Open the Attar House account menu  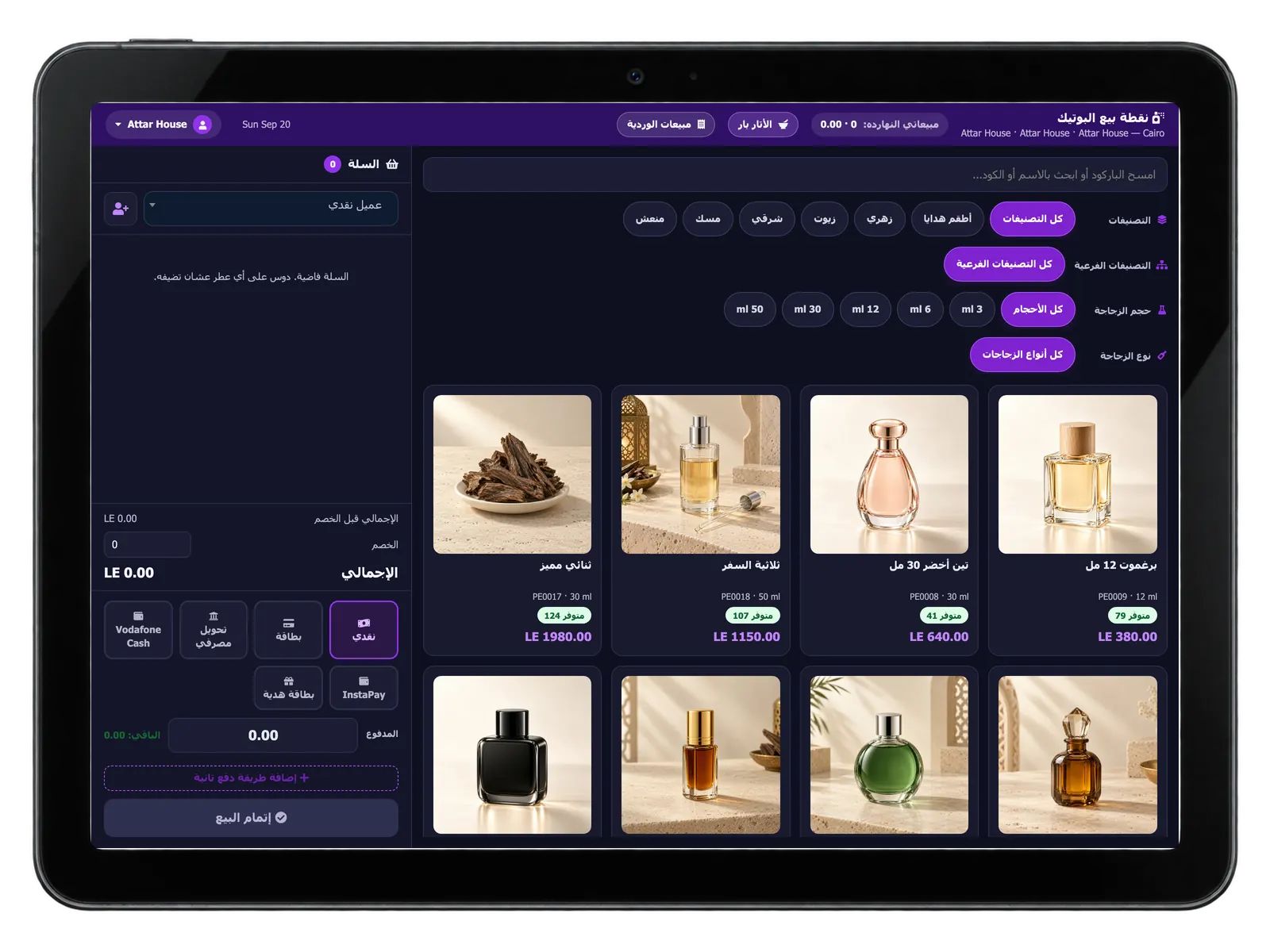(x=164, y=125)
